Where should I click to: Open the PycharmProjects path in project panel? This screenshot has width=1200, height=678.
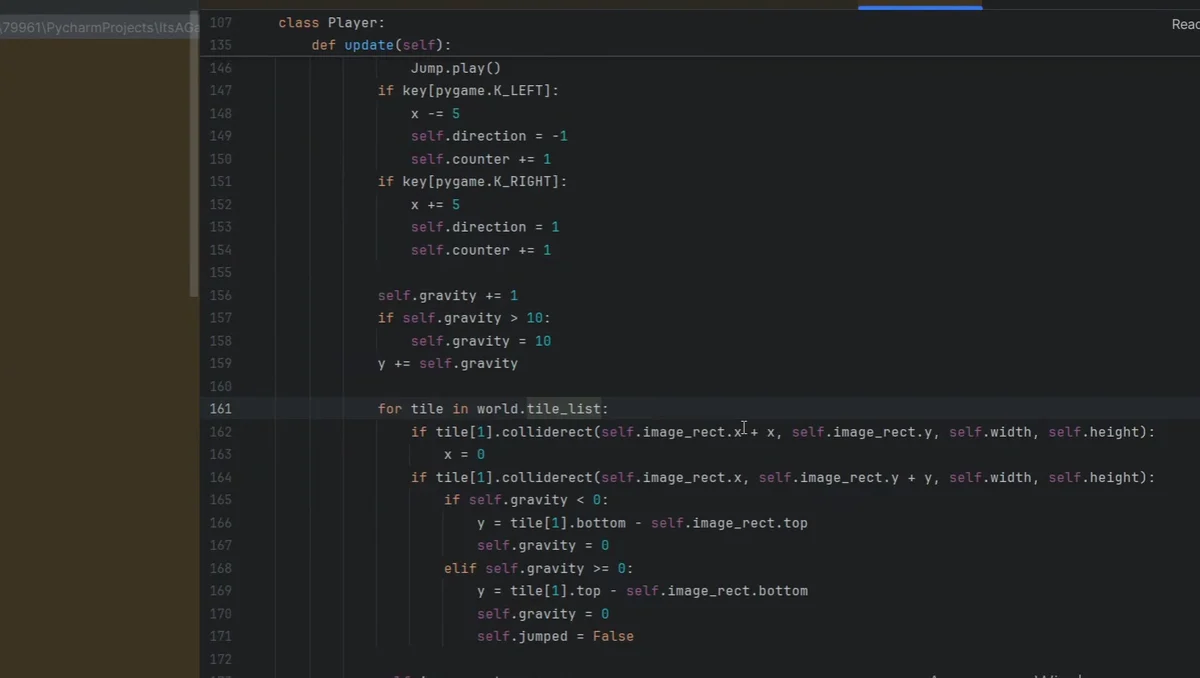point(99,28)
